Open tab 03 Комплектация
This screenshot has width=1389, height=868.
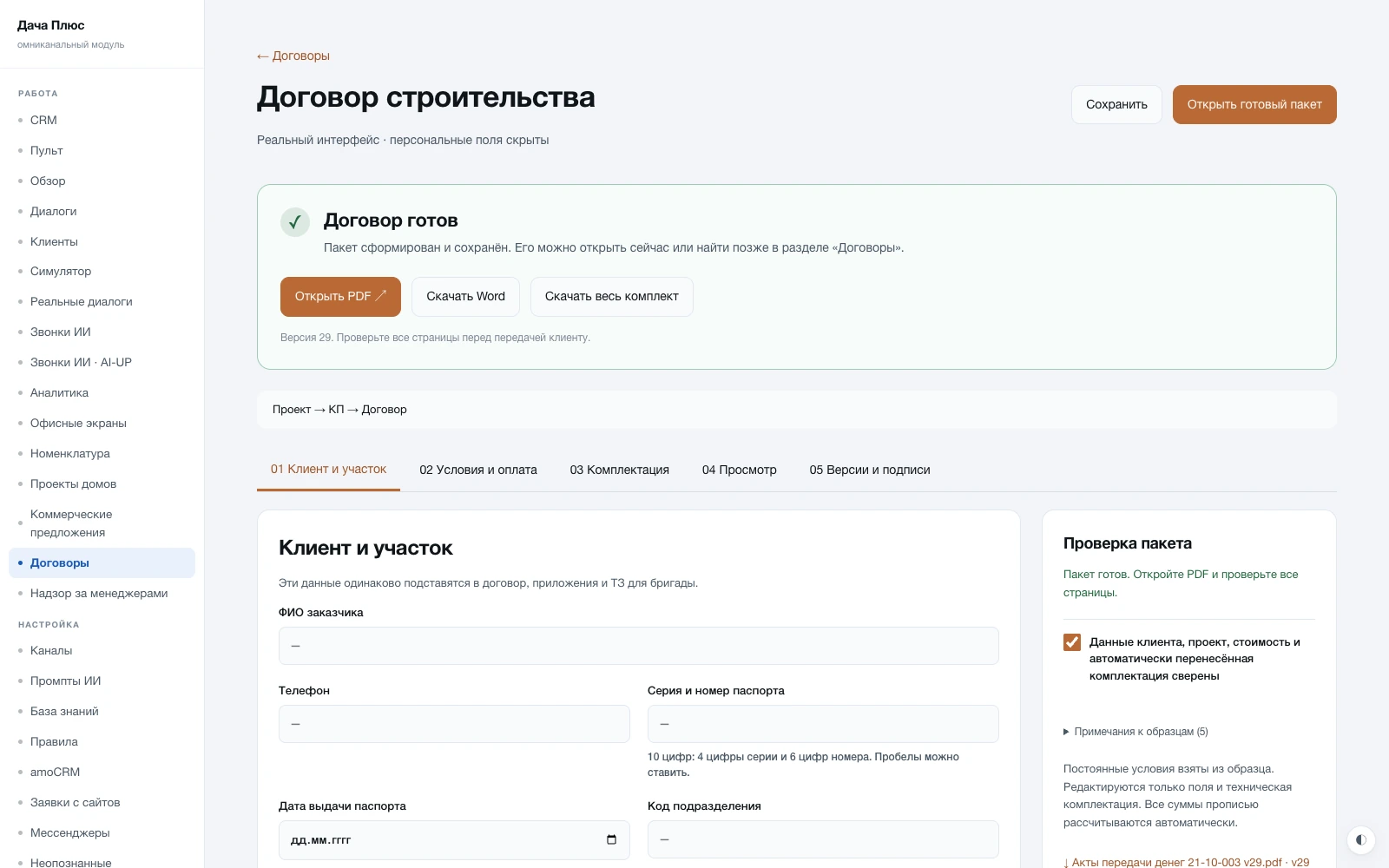tap(620, 470)
